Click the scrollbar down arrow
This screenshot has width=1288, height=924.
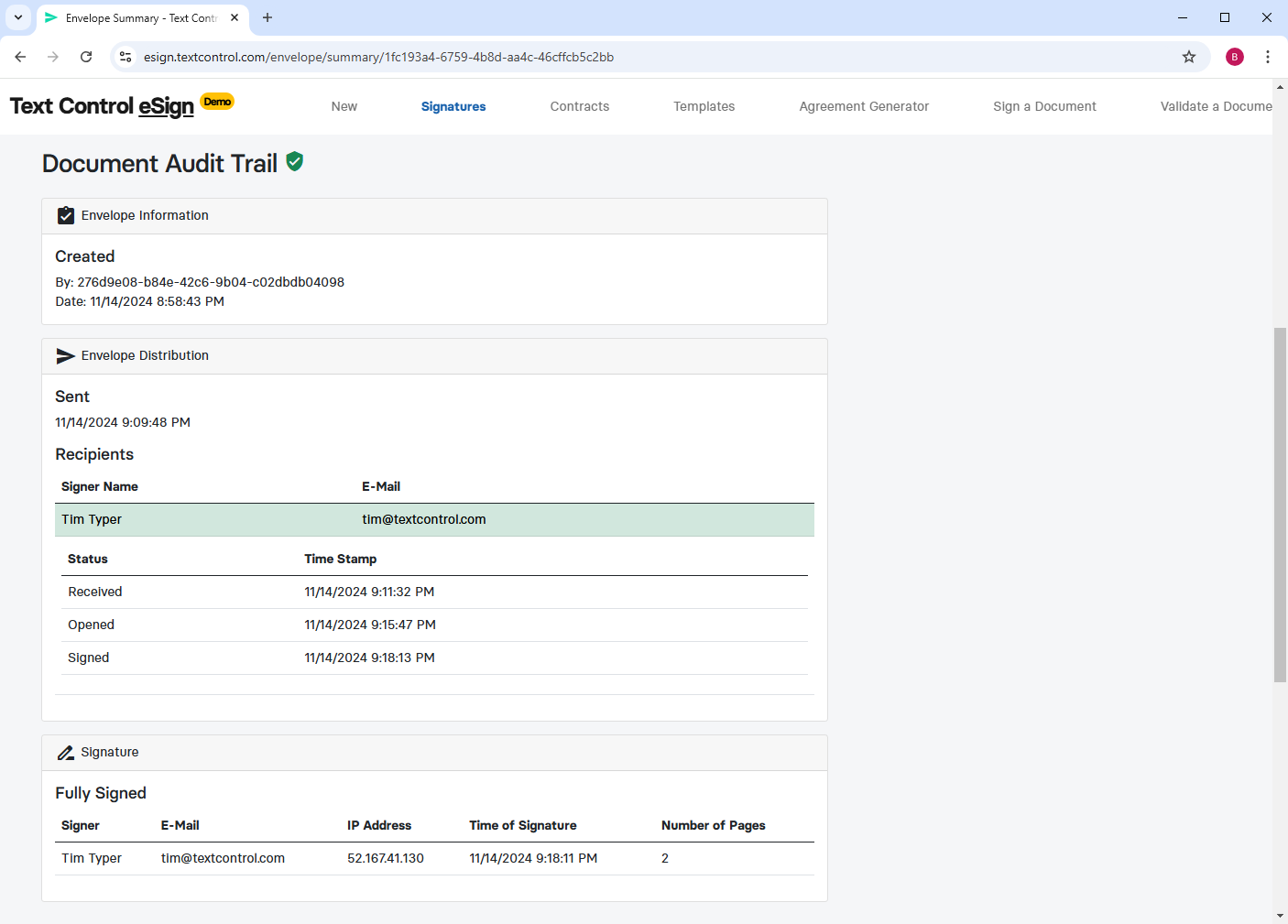(x=1280, y=916)
